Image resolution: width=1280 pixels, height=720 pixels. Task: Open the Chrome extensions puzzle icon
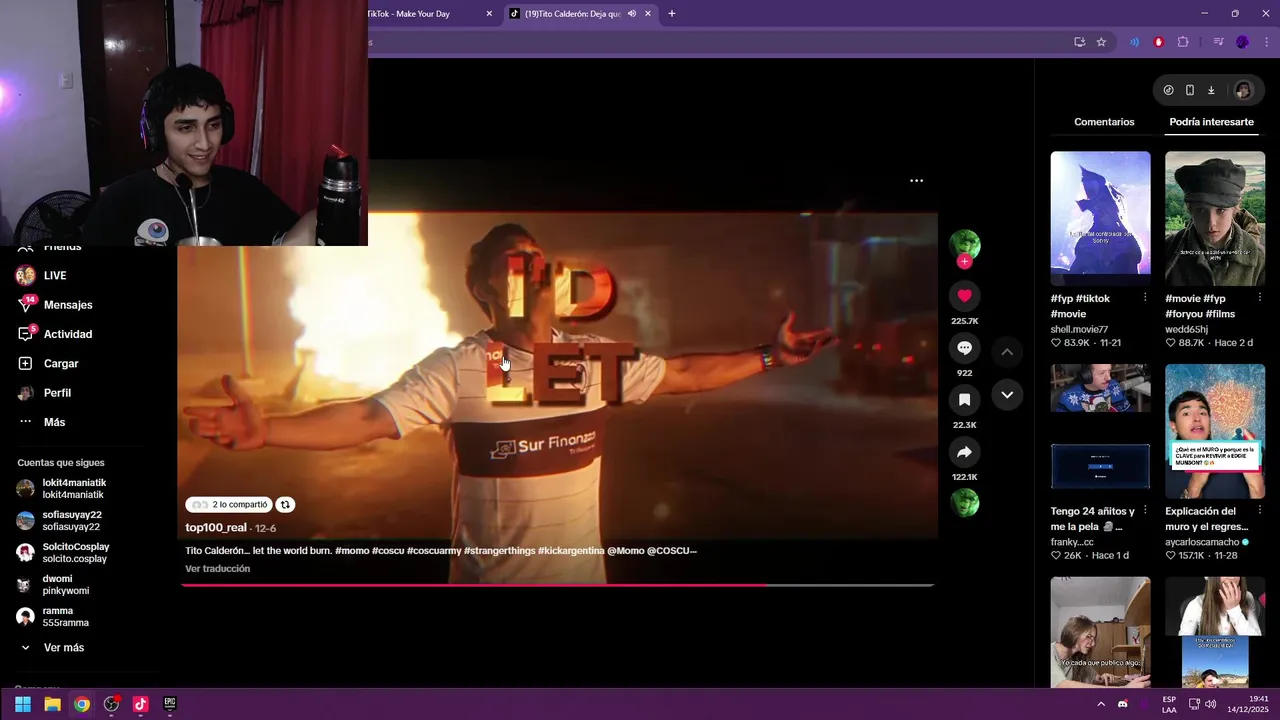(1183, 42)
